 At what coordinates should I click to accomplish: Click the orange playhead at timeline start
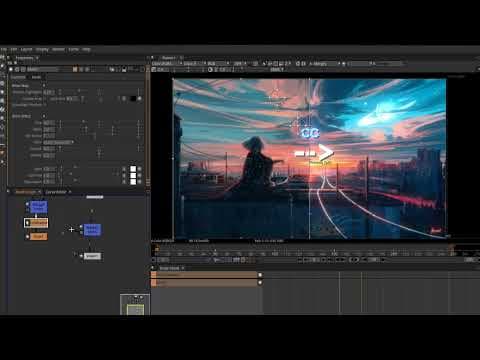156,248
